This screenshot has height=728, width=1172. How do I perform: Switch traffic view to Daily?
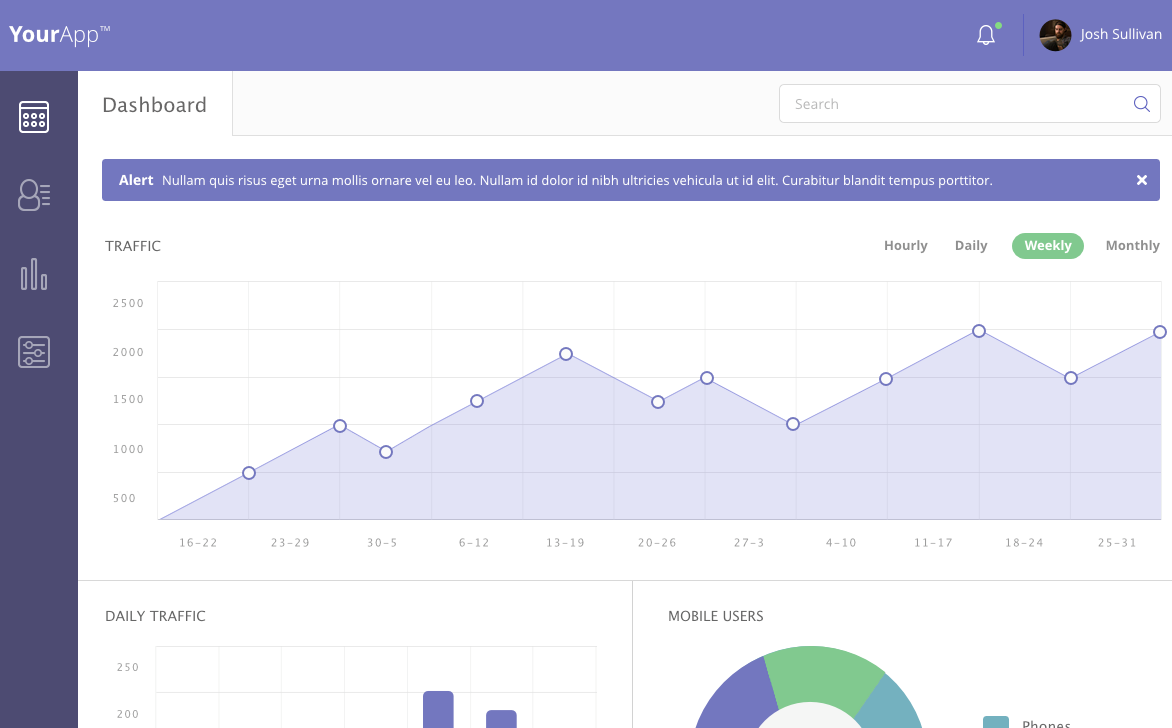pos(971,246)
